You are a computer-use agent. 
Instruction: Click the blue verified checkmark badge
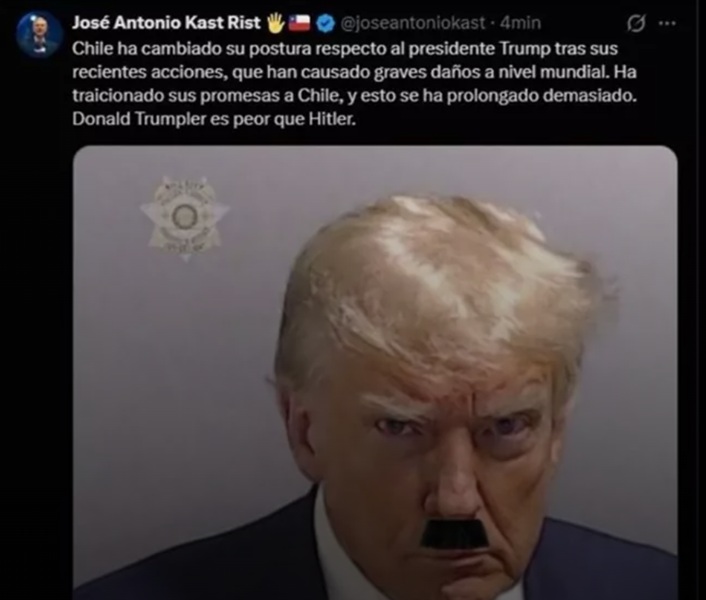(x=326, y=23)
